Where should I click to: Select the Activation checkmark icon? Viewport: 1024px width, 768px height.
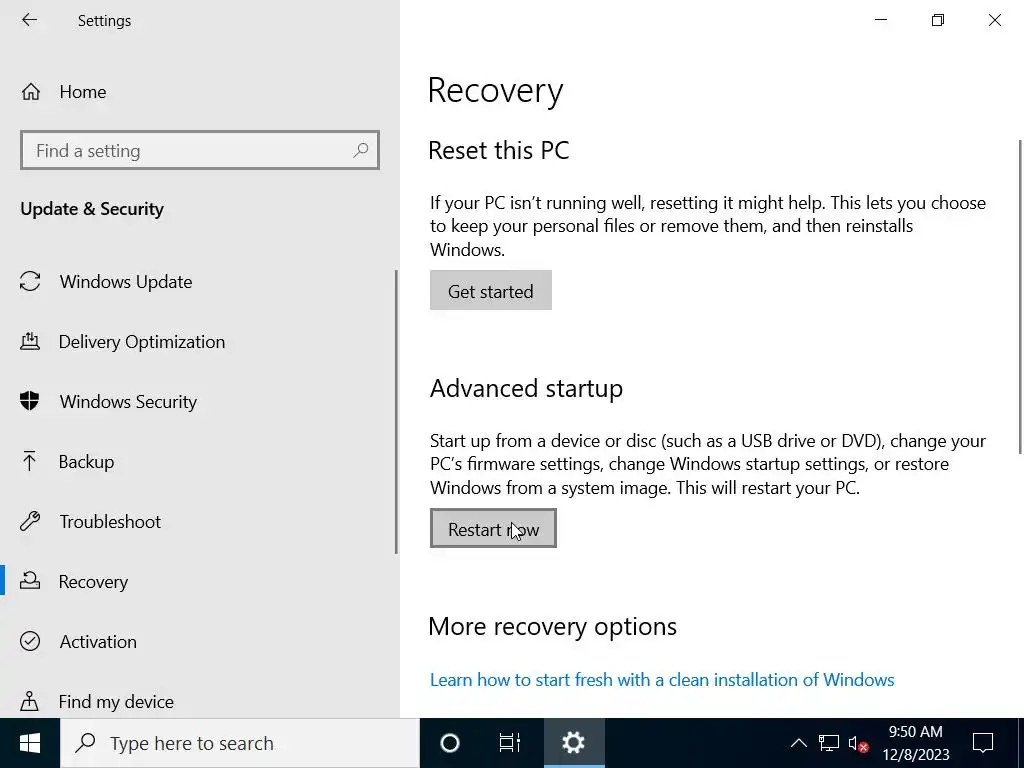click(x=30, y=641)
